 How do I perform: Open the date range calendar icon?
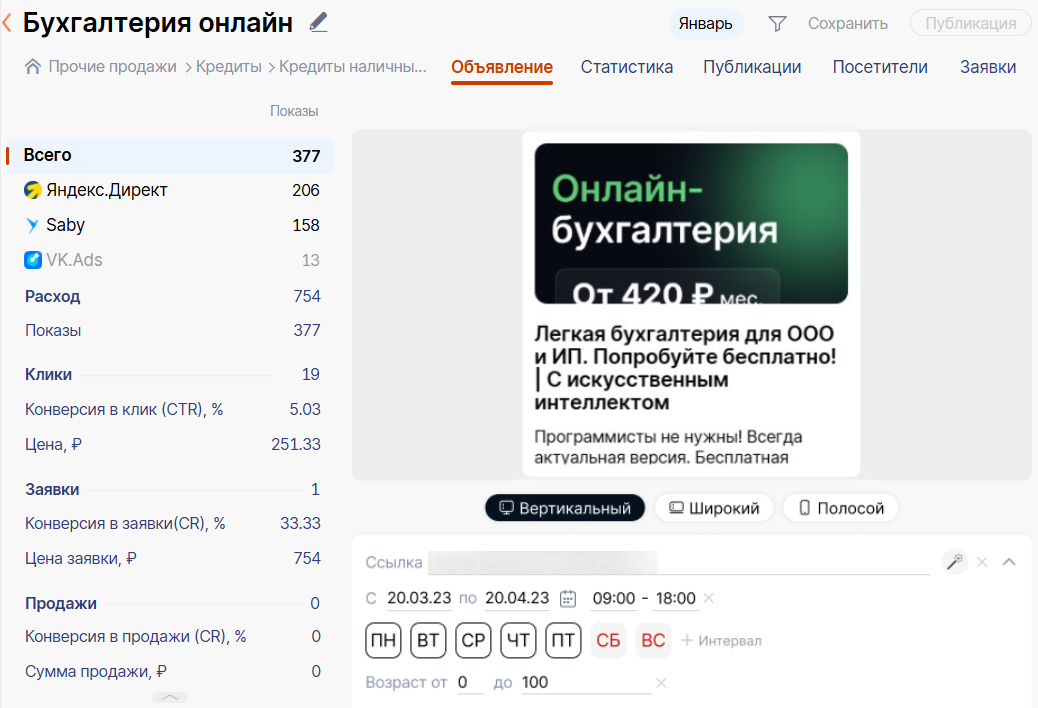[x=568, y=598]
